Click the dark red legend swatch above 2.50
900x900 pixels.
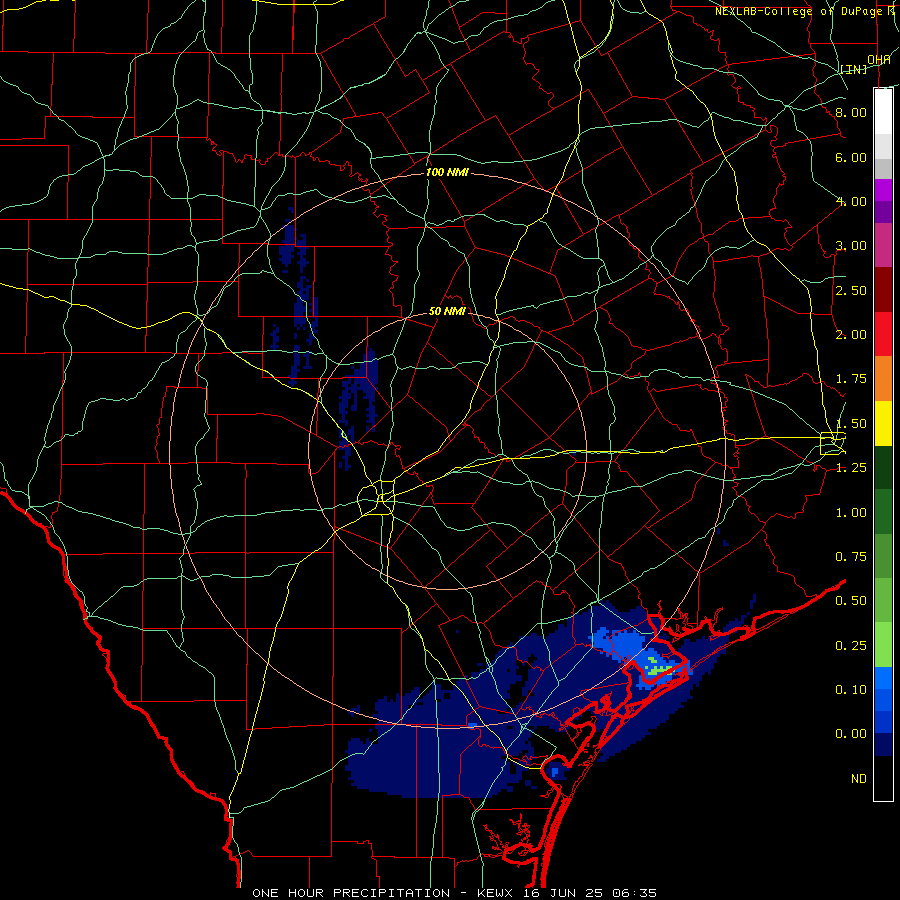point(883,289)
